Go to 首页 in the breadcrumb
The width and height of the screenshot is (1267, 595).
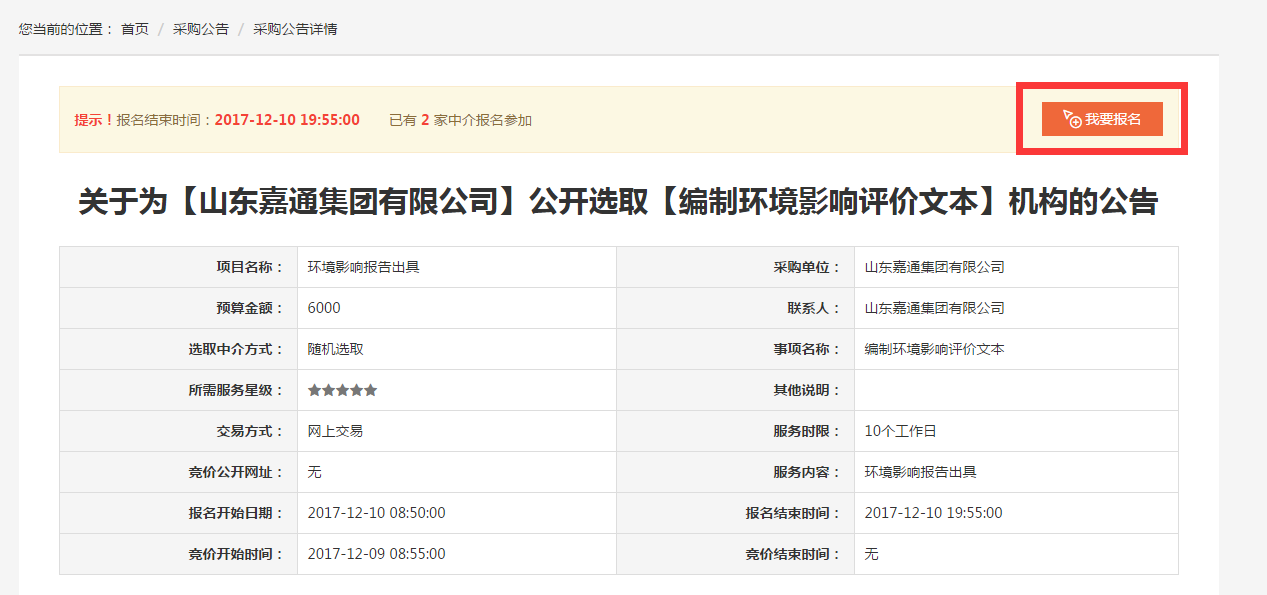click(135, 29)
